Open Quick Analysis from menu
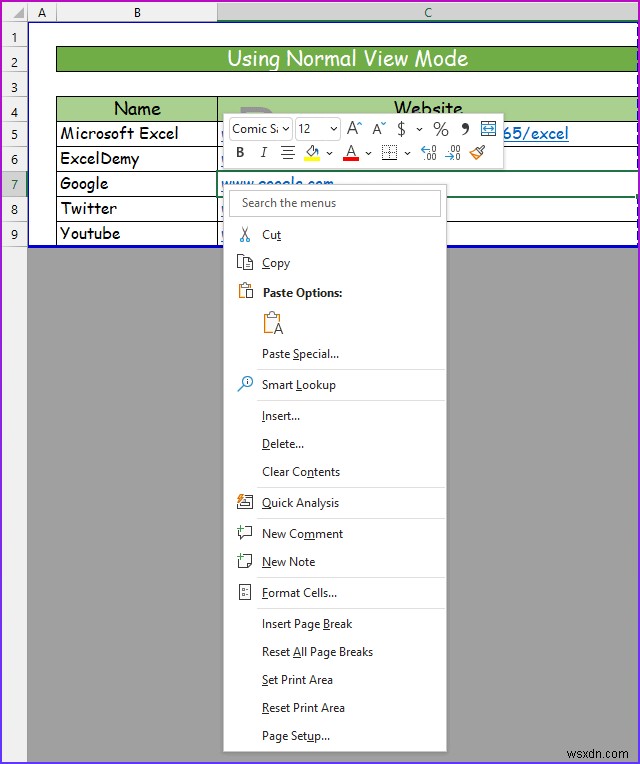The image size is (640, 764). point(335,503)
